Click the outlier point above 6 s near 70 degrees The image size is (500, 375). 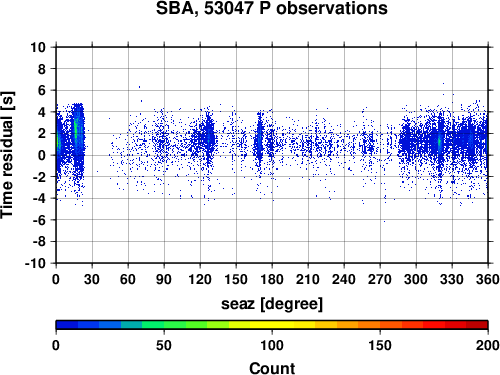[139, 87]
